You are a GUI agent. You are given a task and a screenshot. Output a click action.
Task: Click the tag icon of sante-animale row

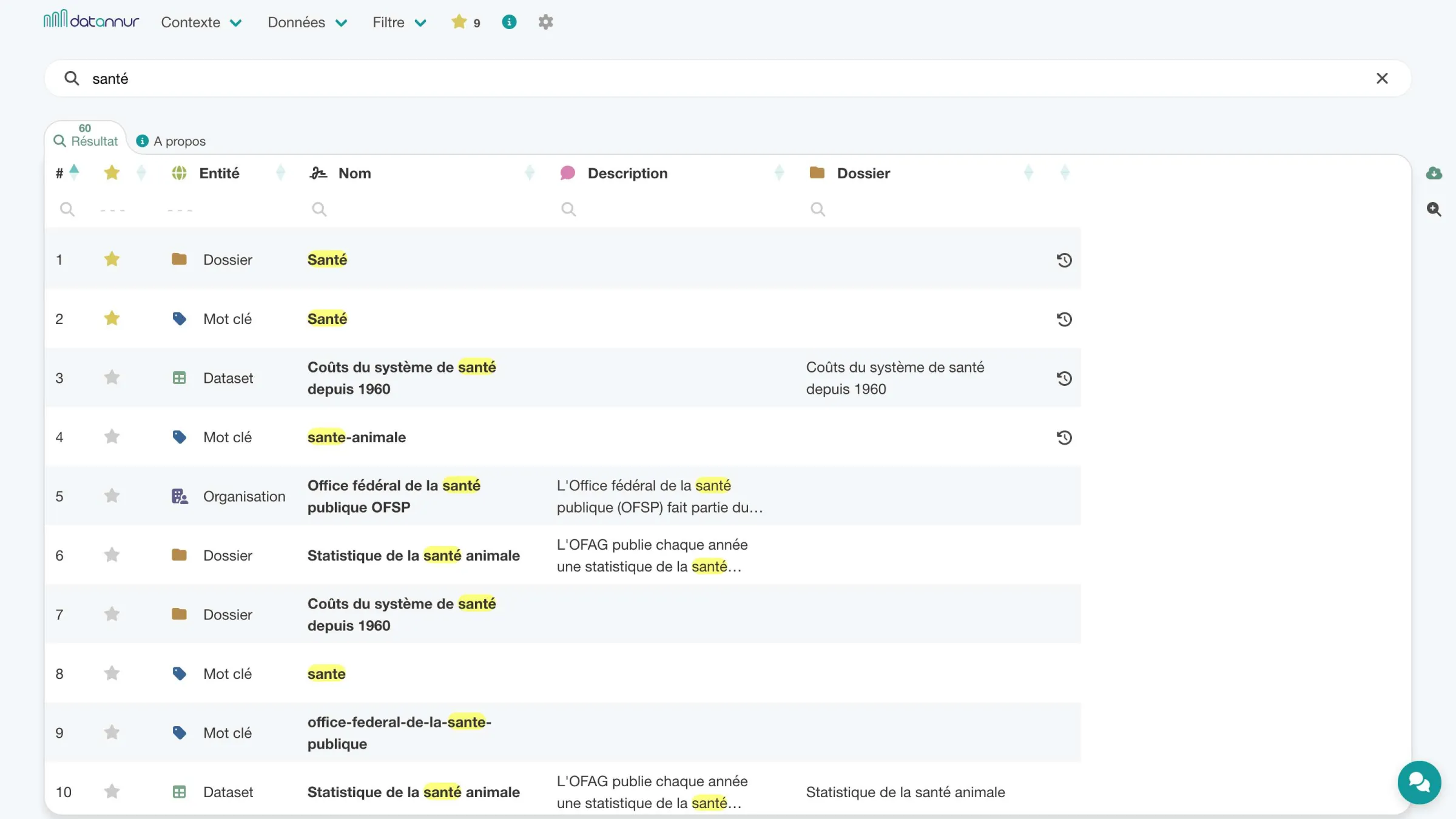[179, 437]
